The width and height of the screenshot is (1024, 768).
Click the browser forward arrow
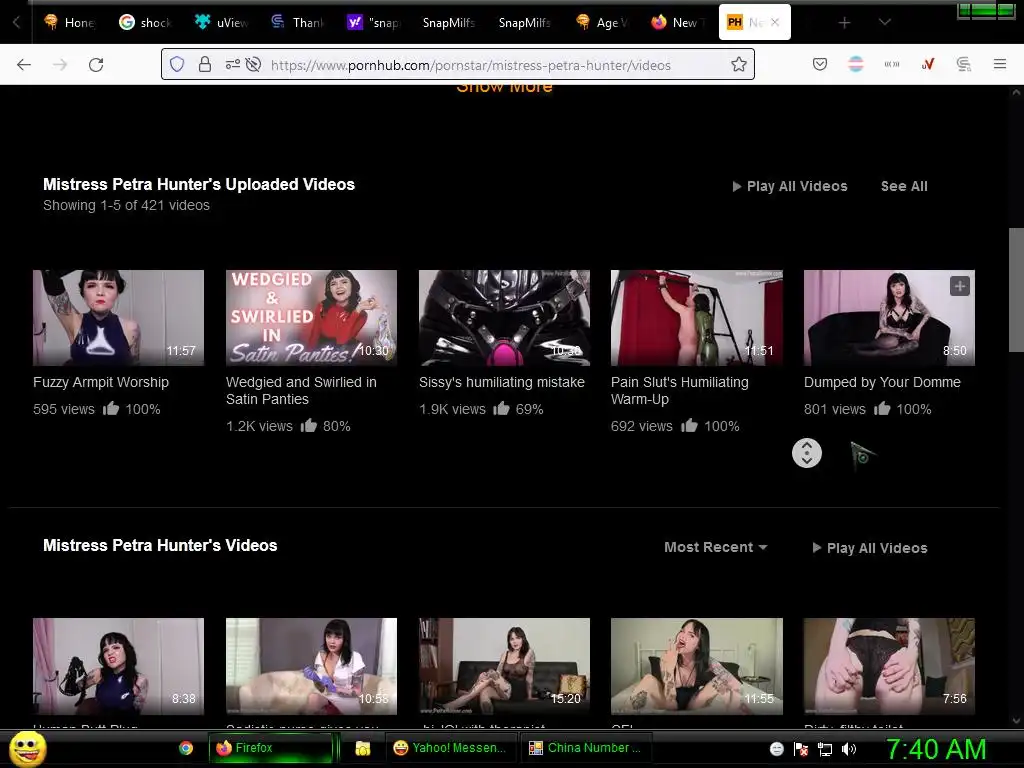click(x=60, y=64)
